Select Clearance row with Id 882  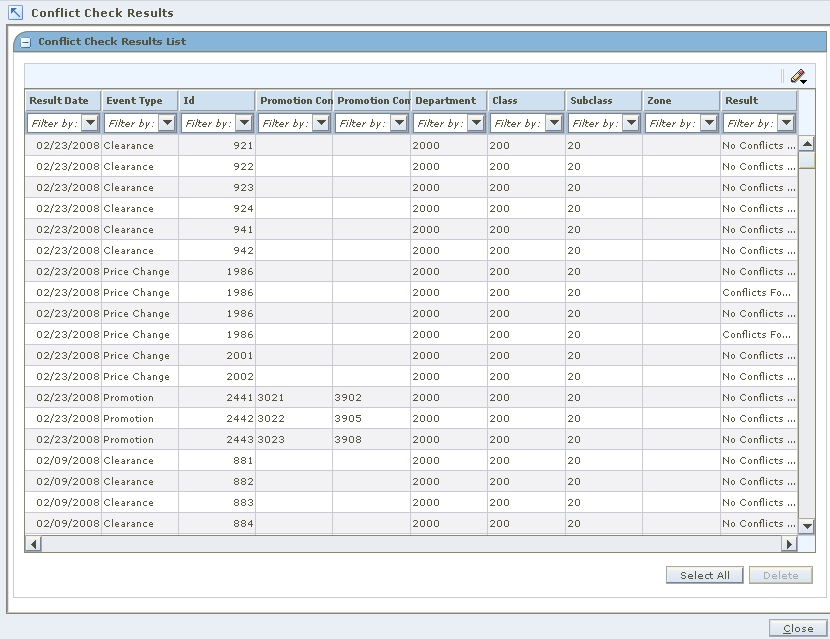pyautogui.click(x=411, y=481)
